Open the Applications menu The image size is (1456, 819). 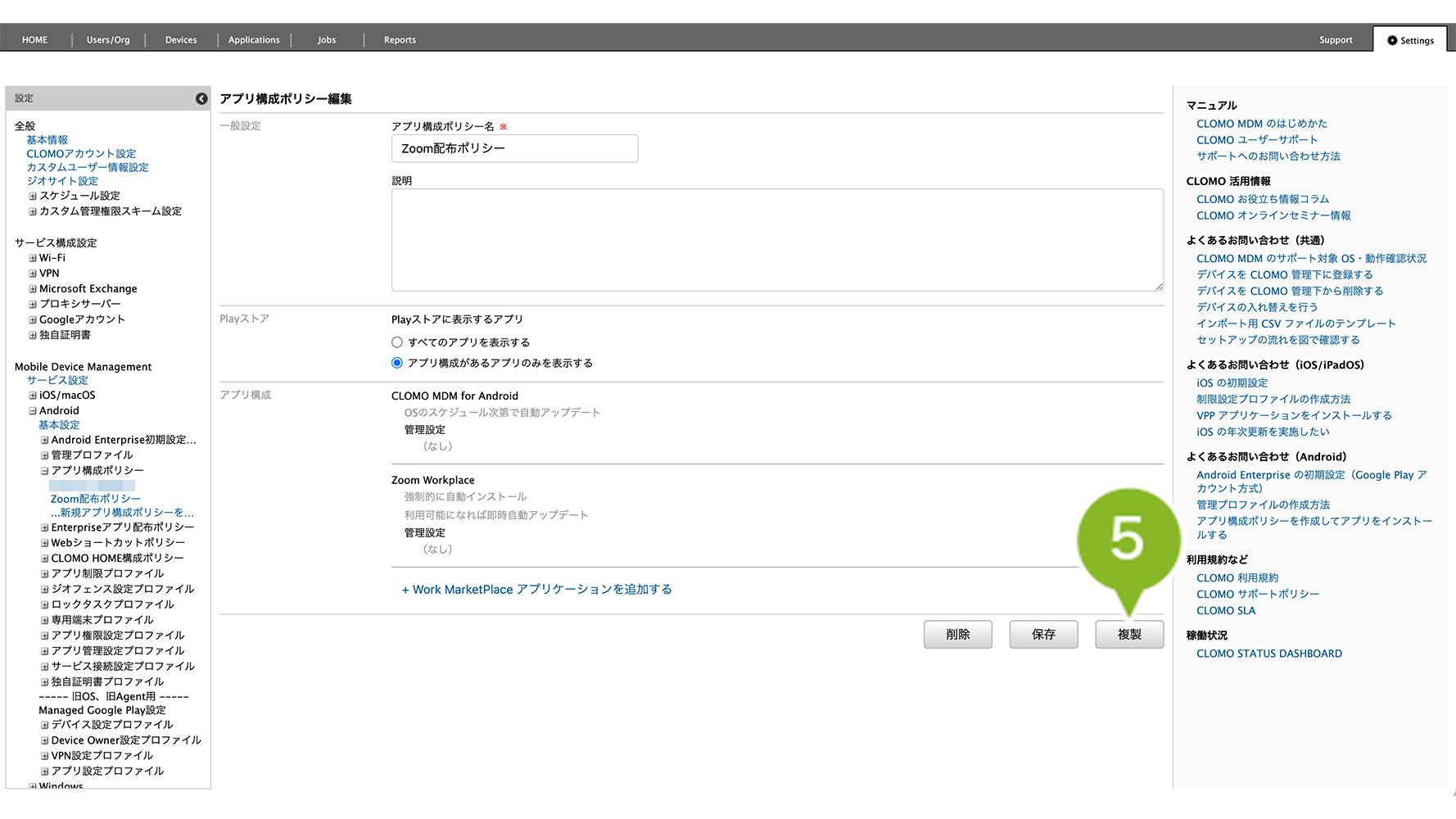[254, 39]
